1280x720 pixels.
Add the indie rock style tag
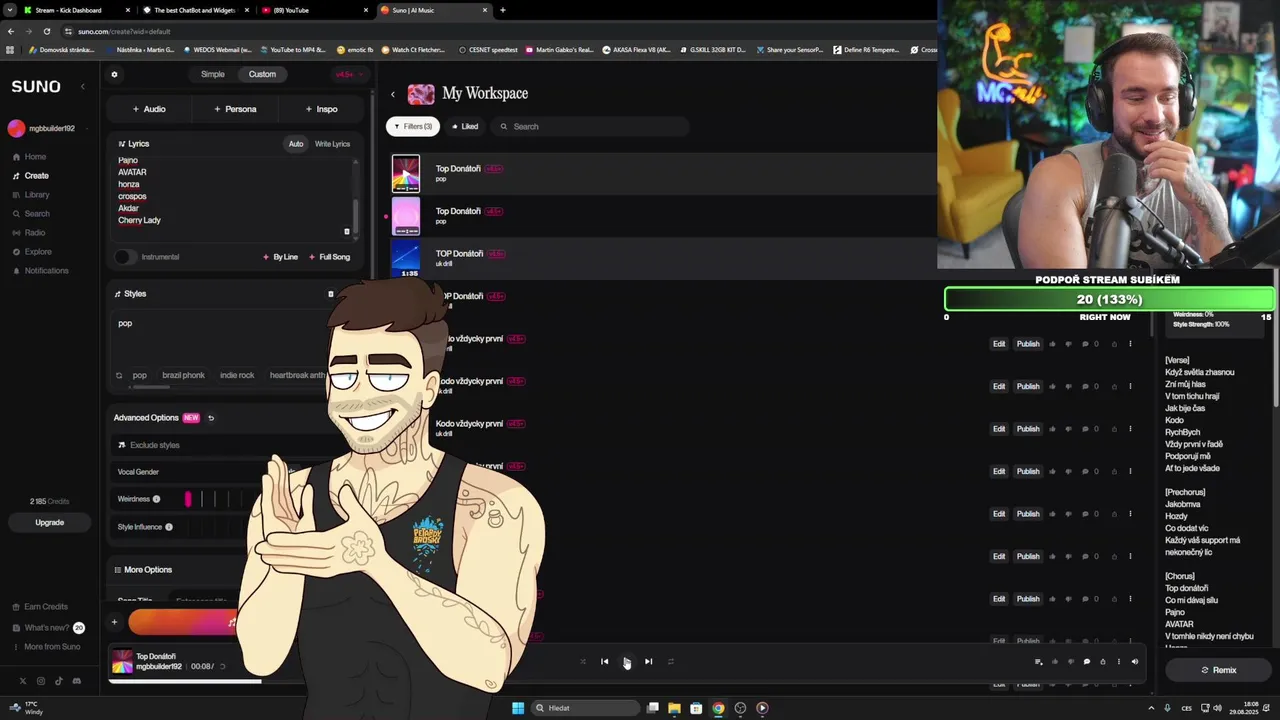click(x=237, y=375)
